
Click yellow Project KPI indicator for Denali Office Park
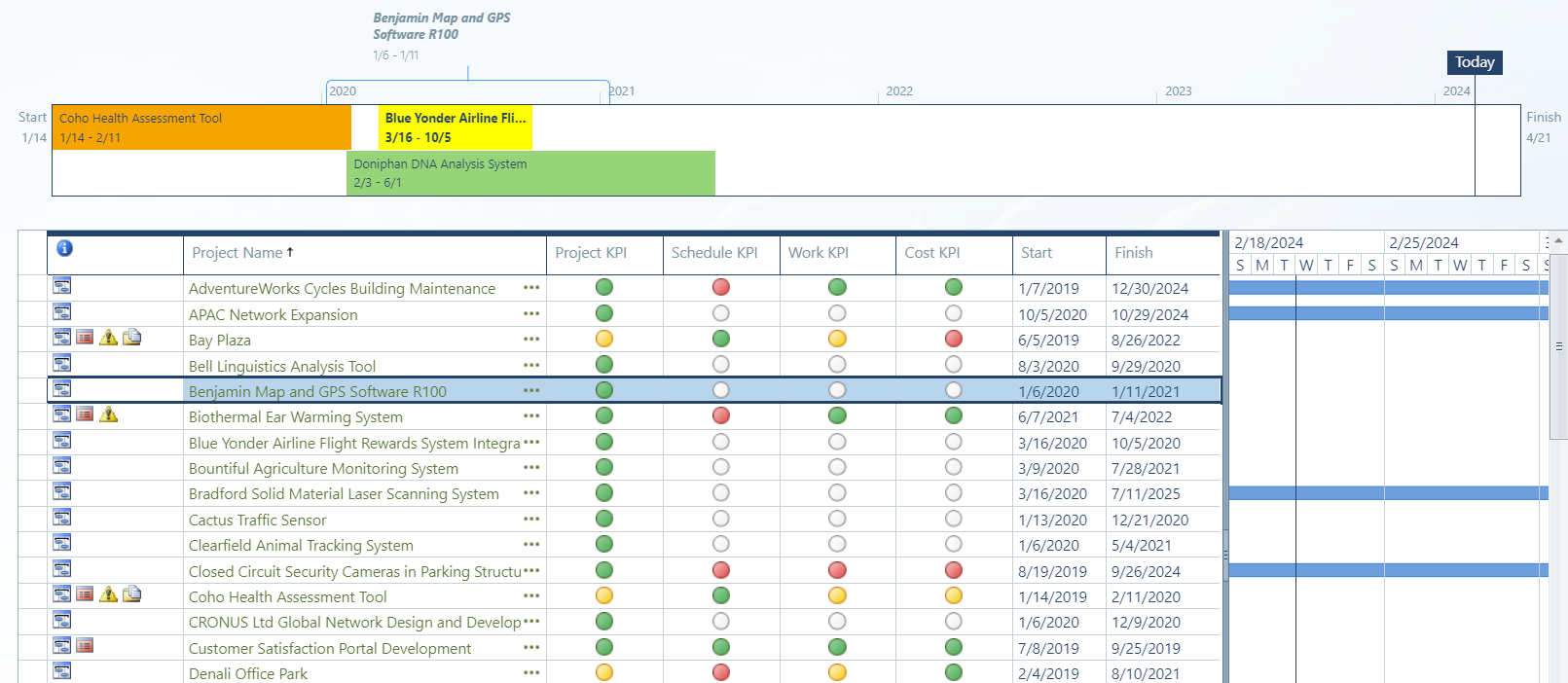(603, 672)
